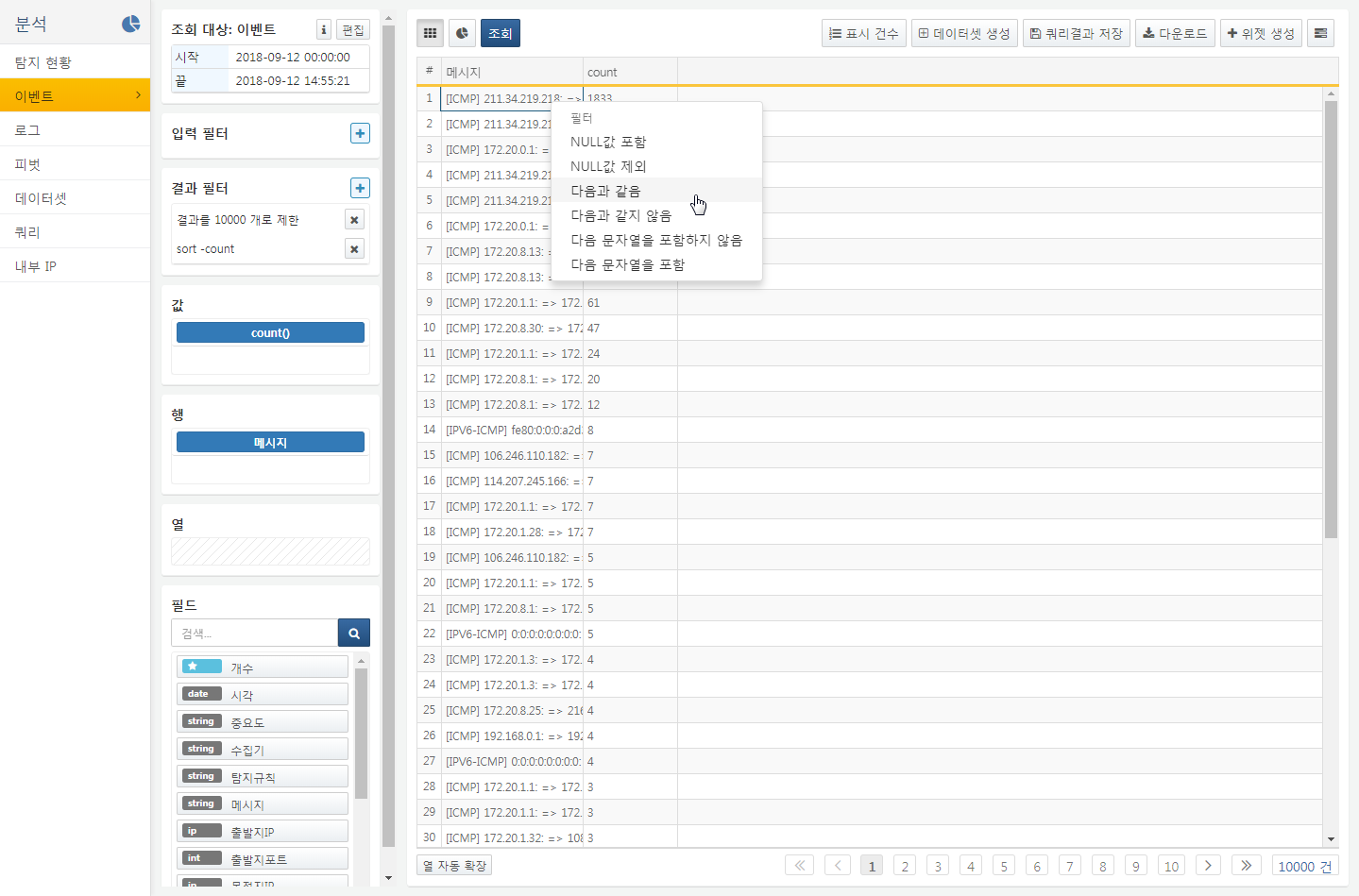
Task: Go to the previous results page
Action: tap(838, 865)
